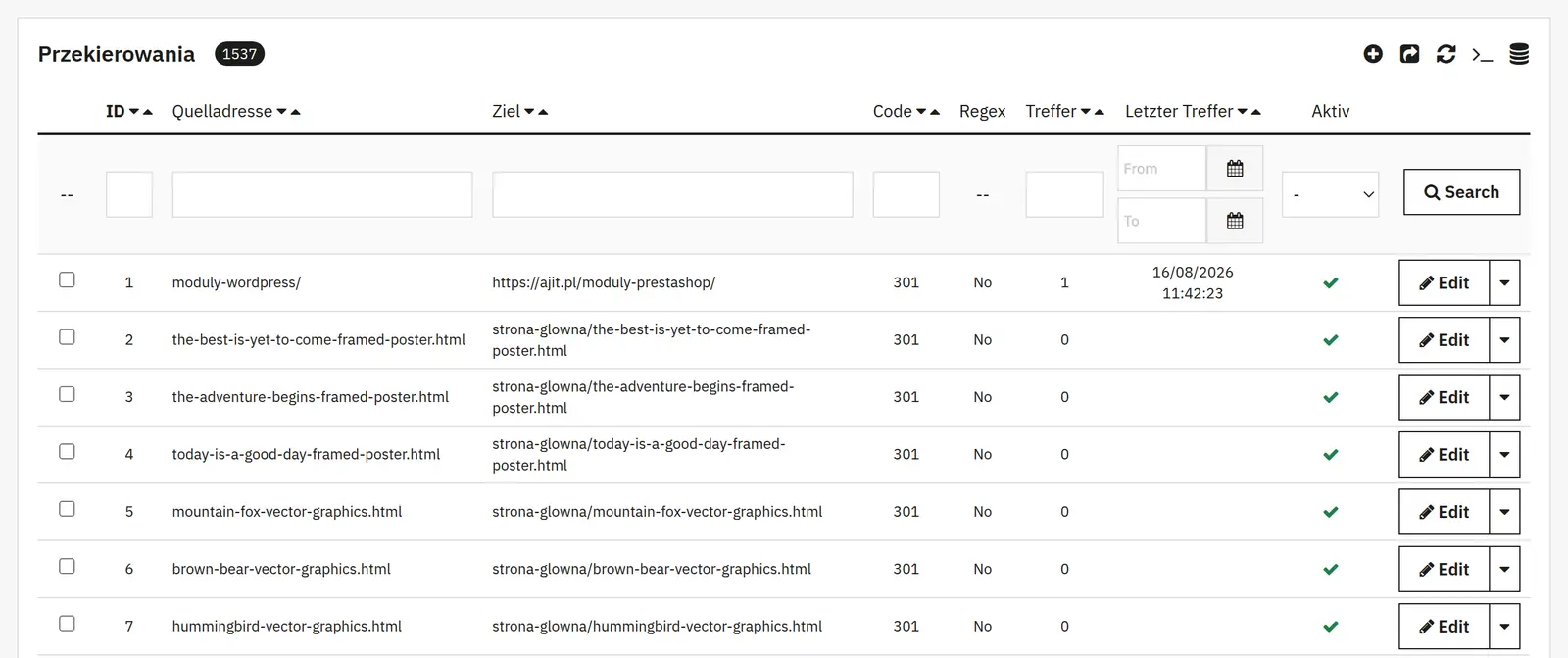Toggle active checkmark for redirect ID 2
Image resolution: width=1568 pixels, height=658 pixels.
point(1331,340)
